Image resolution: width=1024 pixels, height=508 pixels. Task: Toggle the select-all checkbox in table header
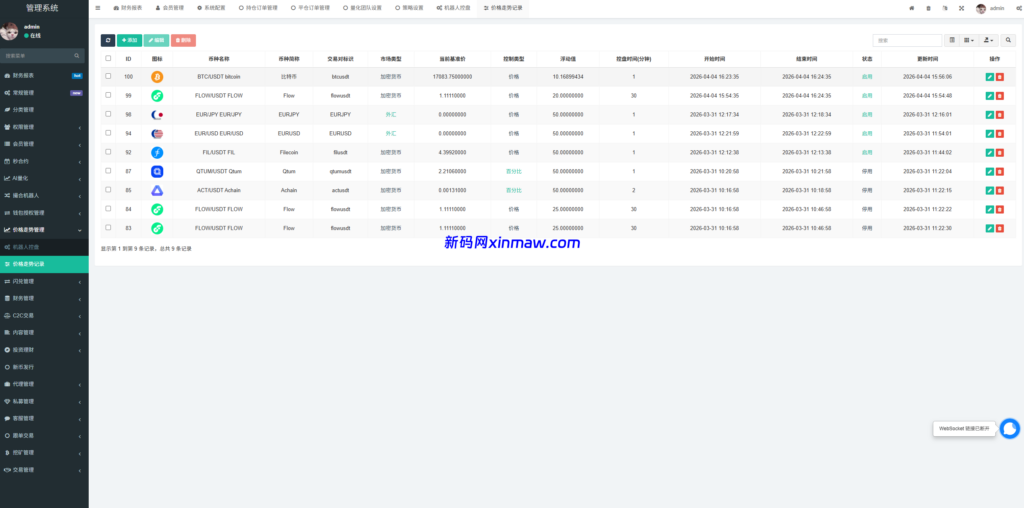[x=108, y=58]
